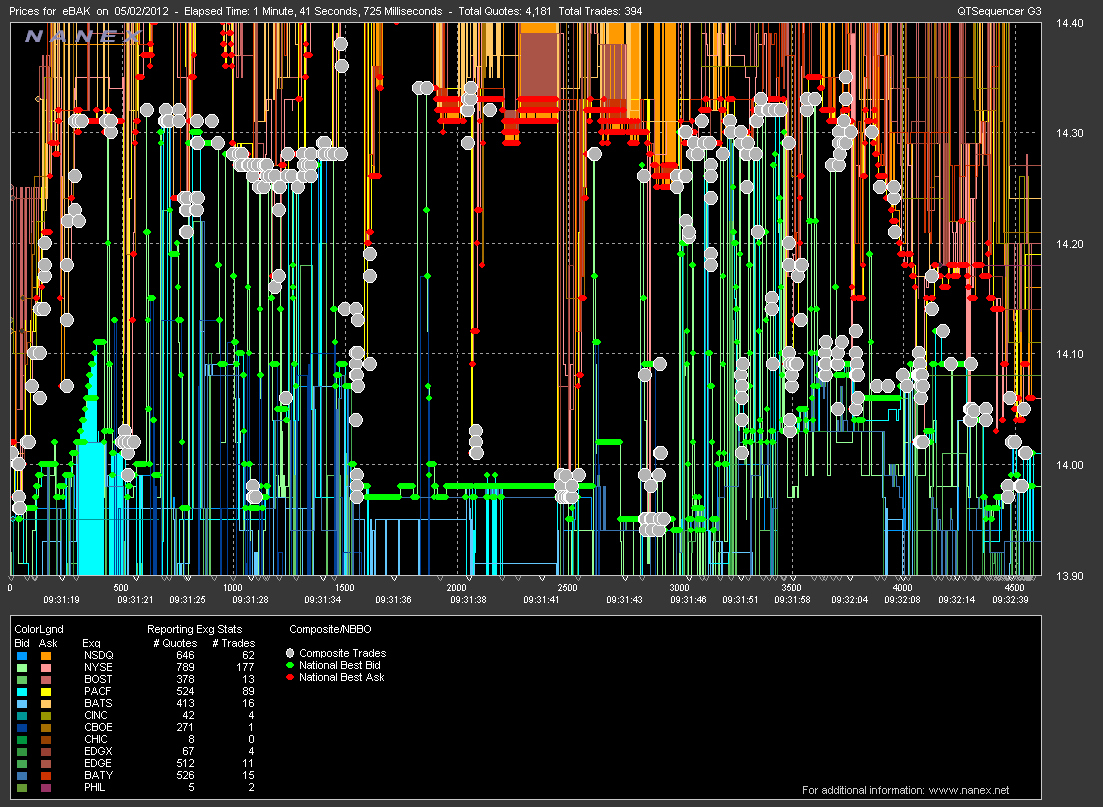Click the BOST ask color swatch
This screenshot has width=1103, height=807.
coord(46,680)
